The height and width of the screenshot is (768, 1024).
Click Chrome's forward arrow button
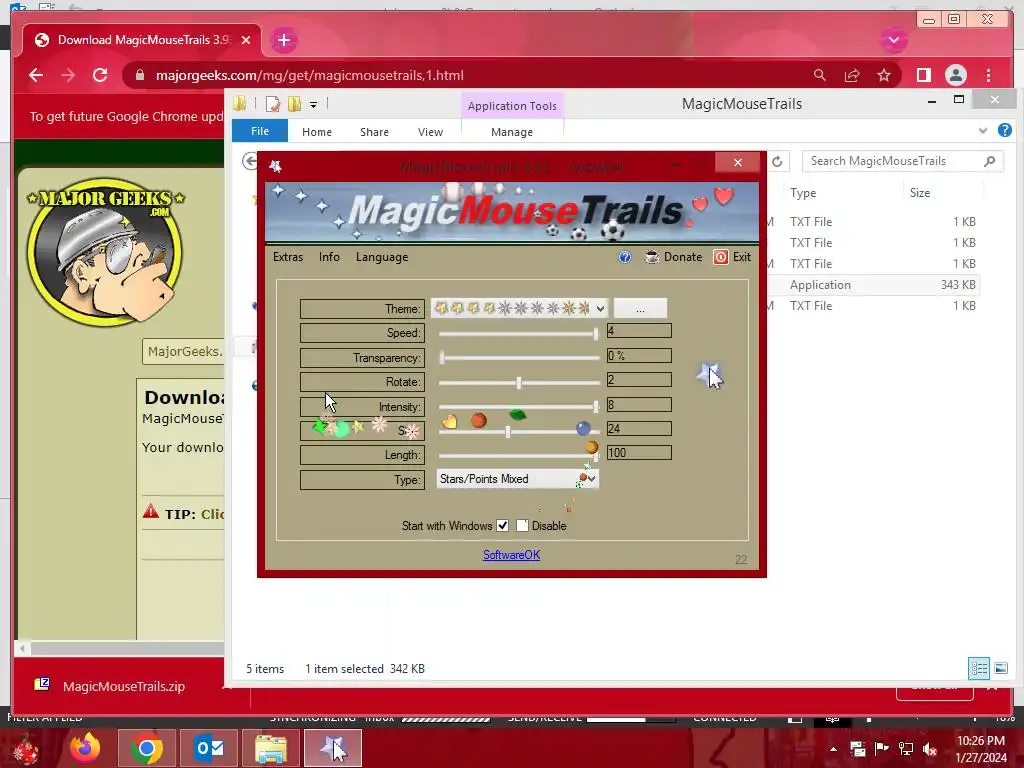coord(68,75)
